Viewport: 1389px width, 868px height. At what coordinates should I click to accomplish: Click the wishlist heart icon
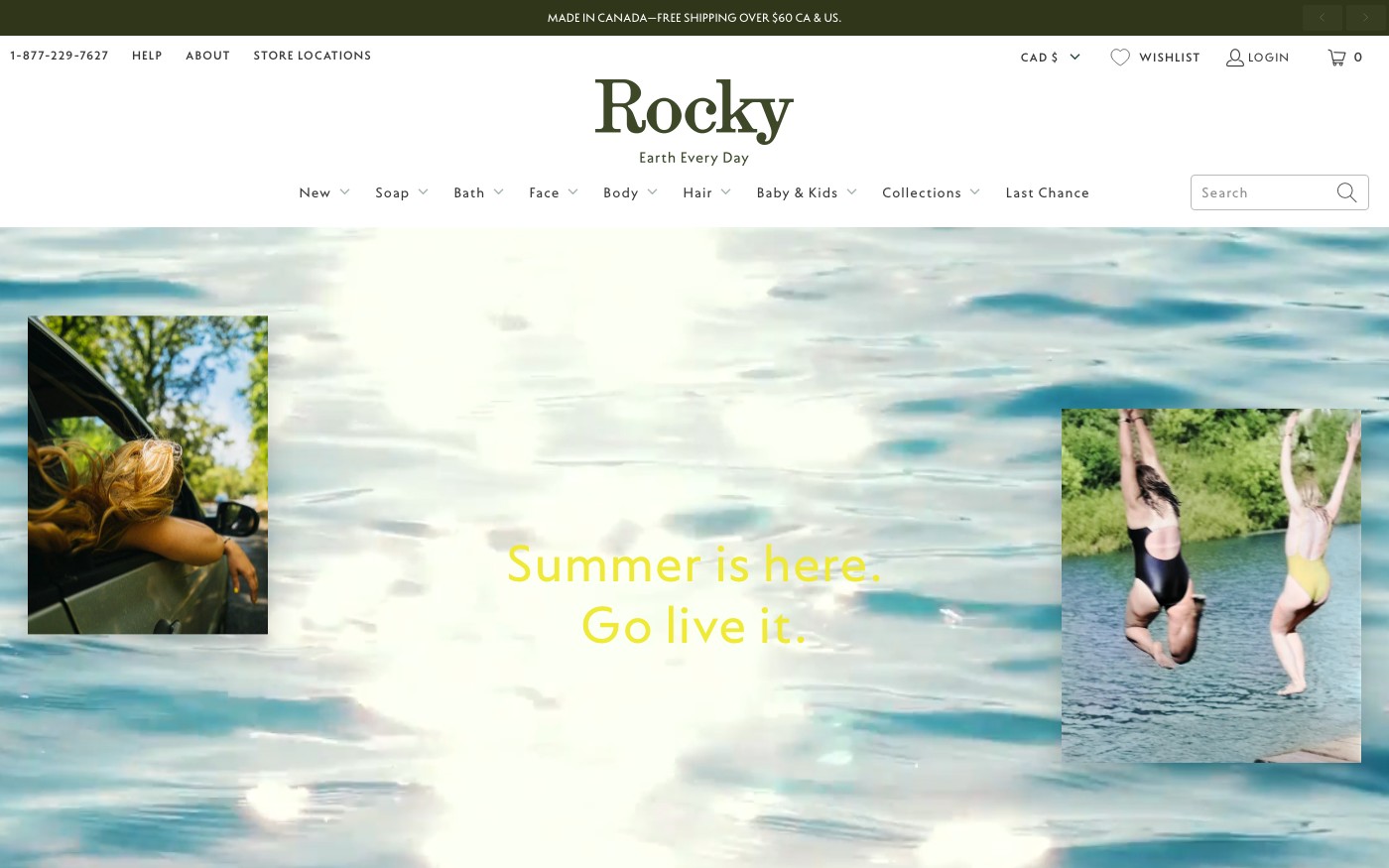click(x=1120, y=58)
